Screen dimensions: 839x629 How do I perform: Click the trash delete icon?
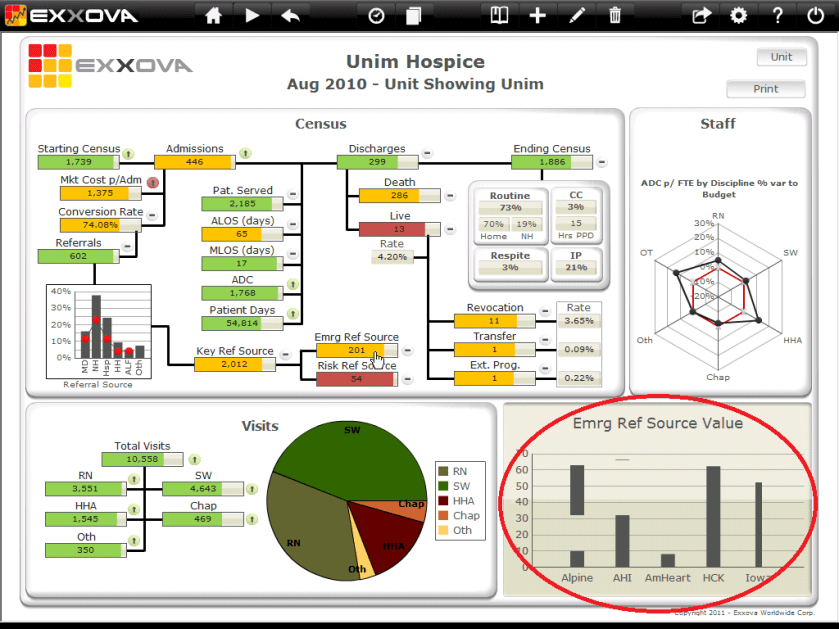[615, 15]
